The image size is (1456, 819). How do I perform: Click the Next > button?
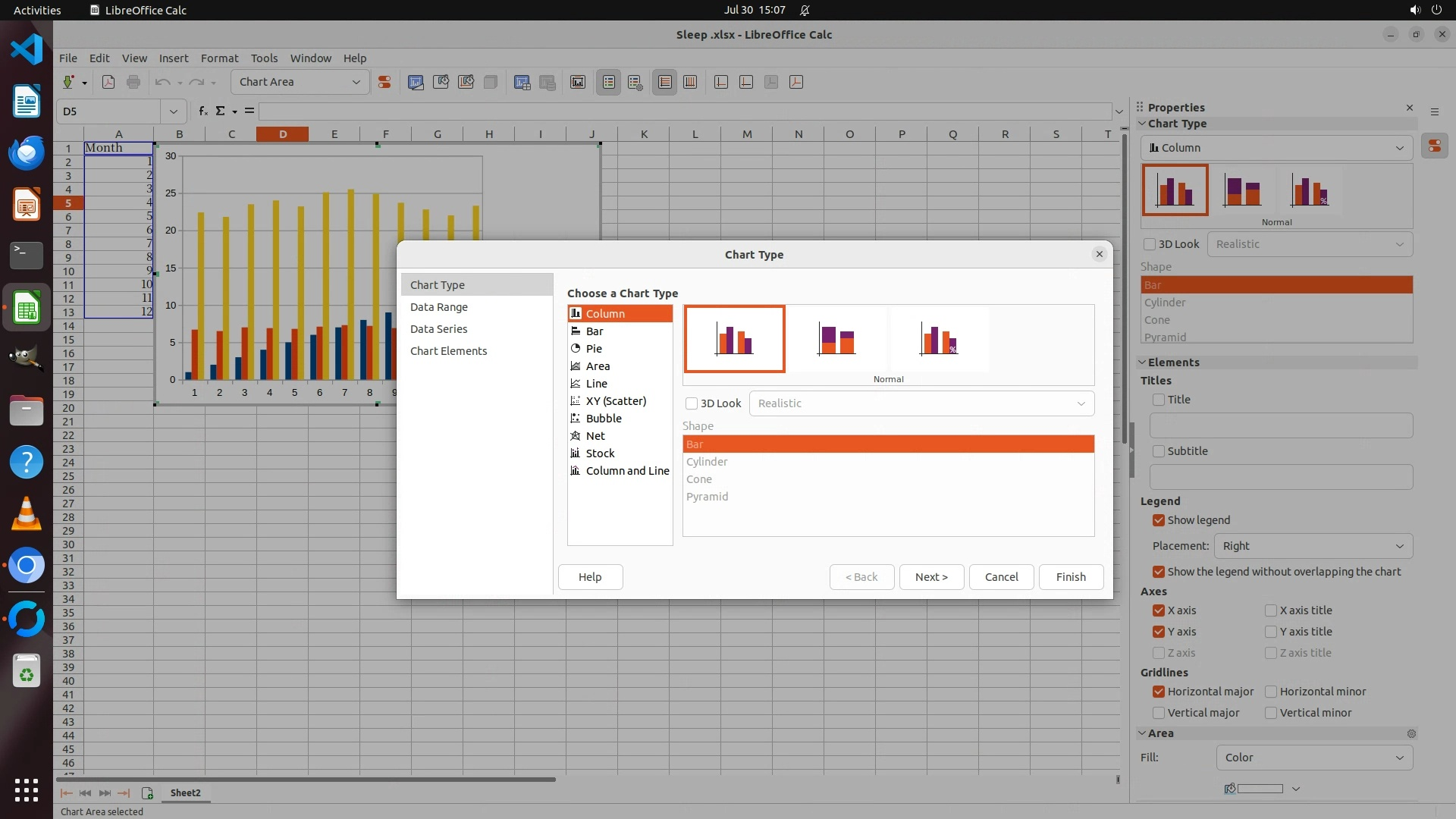(931, 577)
